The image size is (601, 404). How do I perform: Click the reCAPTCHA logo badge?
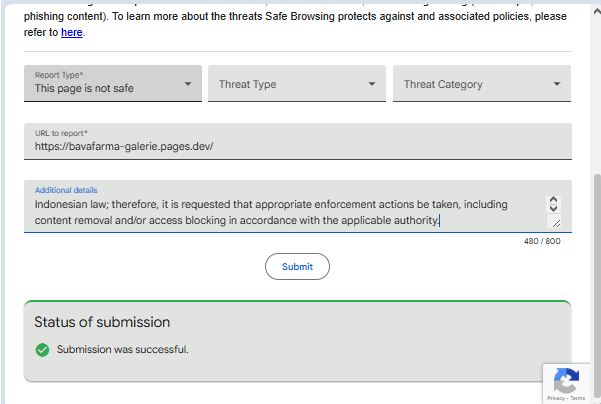pyautogui.click(x=566, y=380)
